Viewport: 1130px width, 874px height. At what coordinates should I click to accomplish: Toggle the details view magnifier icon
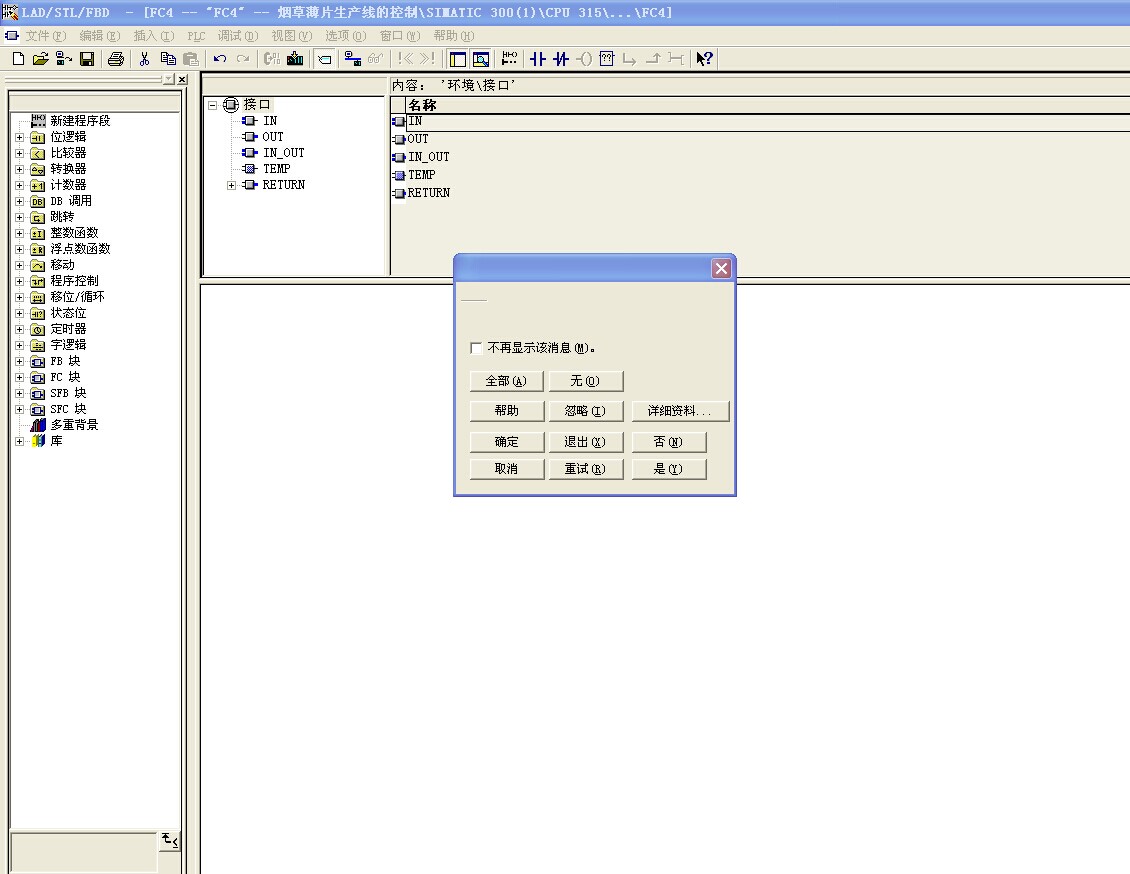(481, 59)
